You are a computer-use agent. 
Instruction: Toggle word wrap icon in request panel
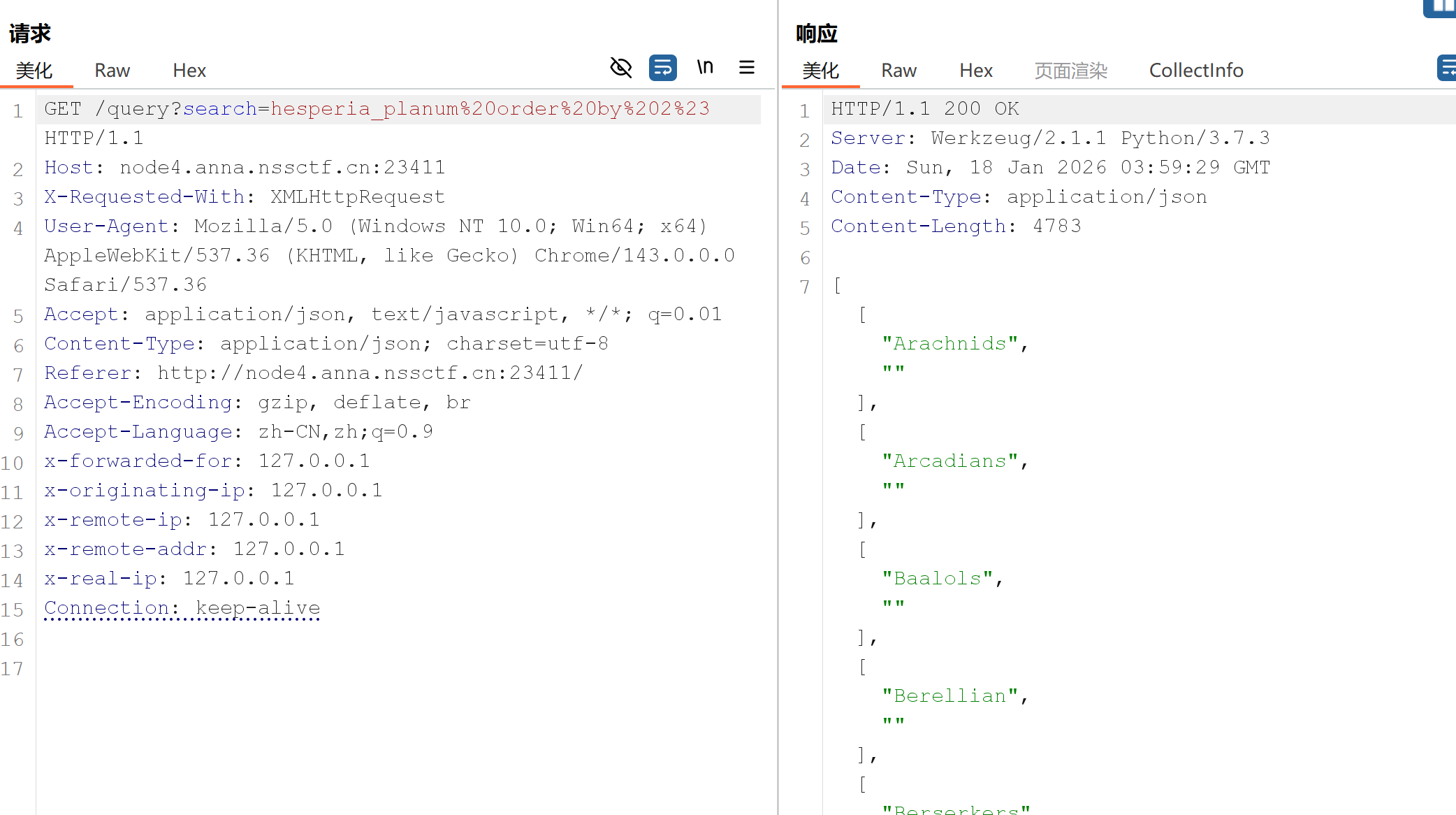(662, 68)
